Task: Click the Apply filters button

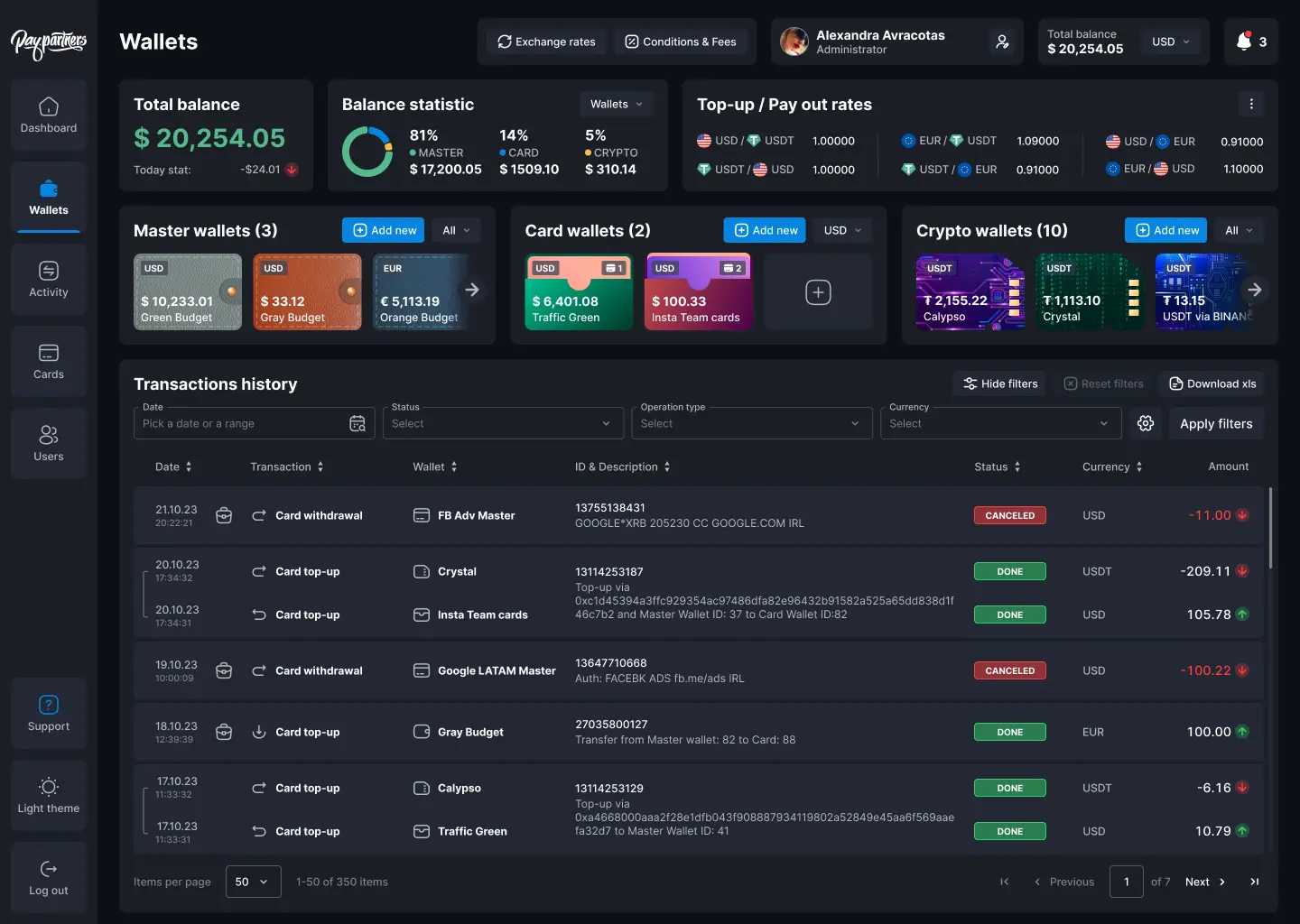Action: [x=1215, y=423]
